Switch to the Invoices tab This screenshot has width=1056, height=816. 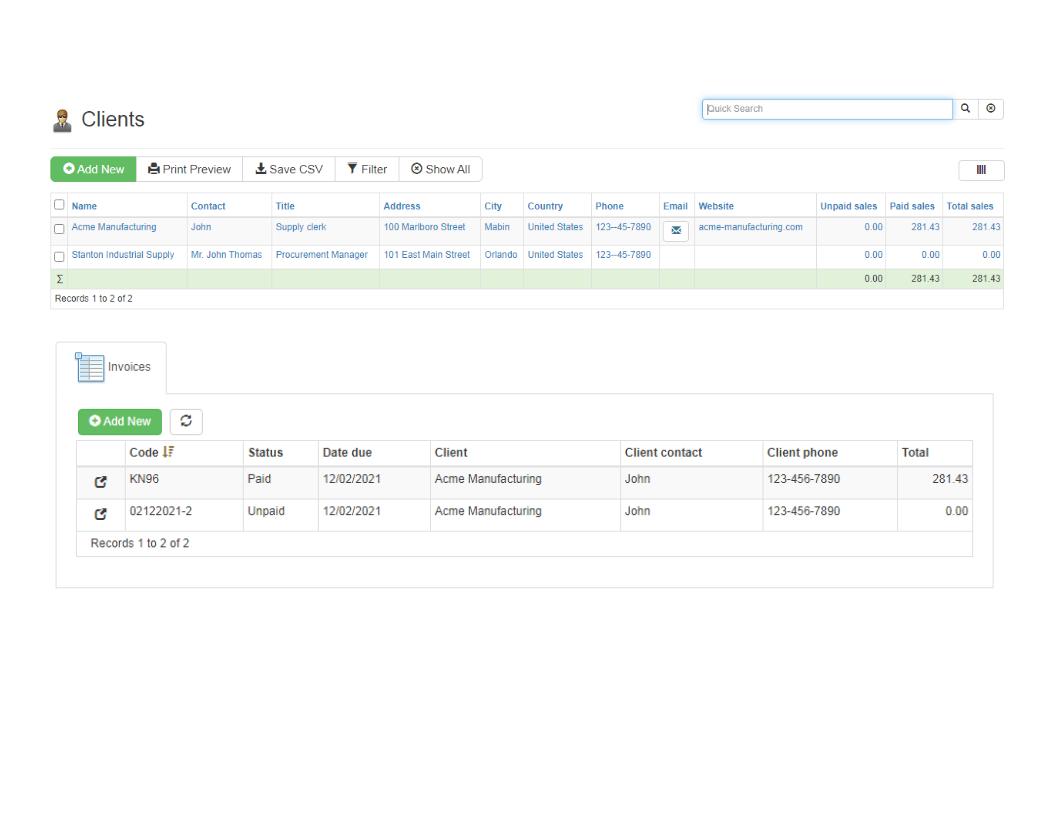112,368
